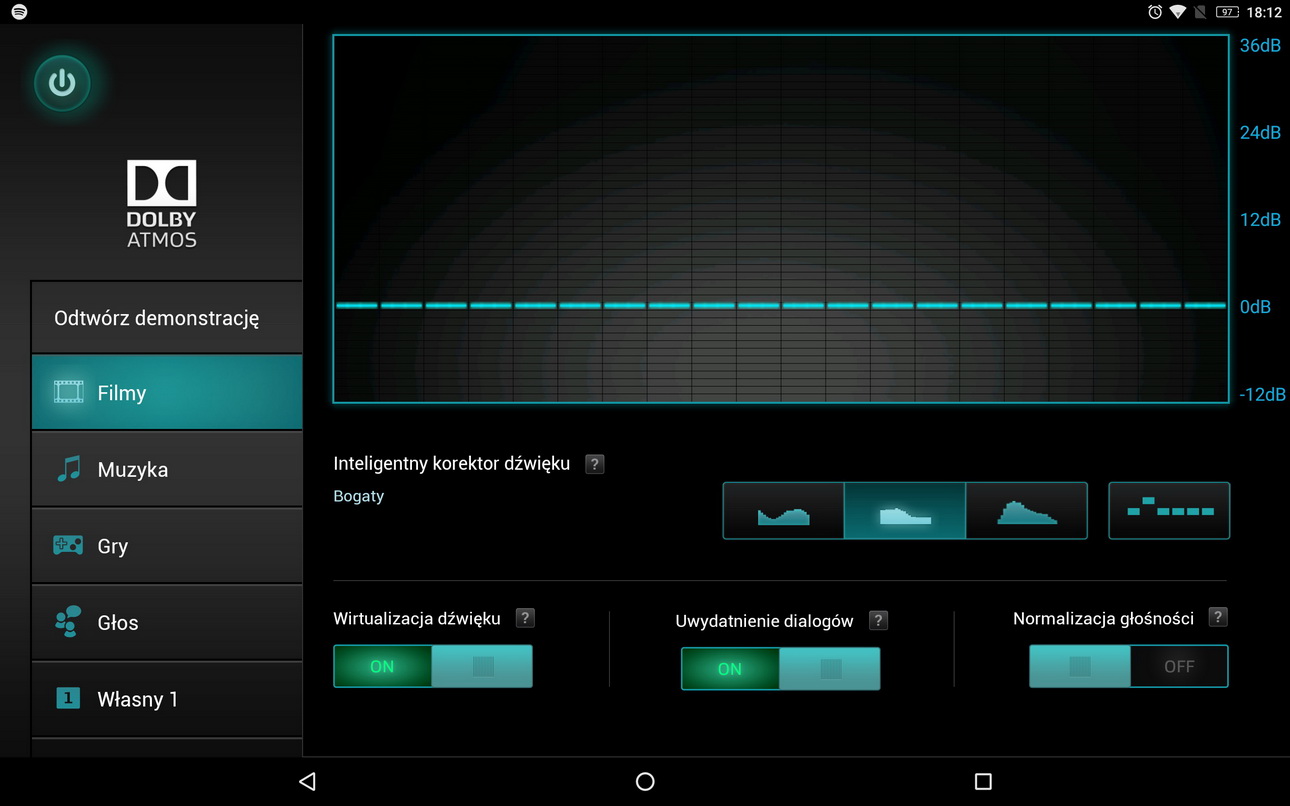Select the third equalizer preset curve icon
This screenshot has width=1290, height=806.
pos(1026,511)
